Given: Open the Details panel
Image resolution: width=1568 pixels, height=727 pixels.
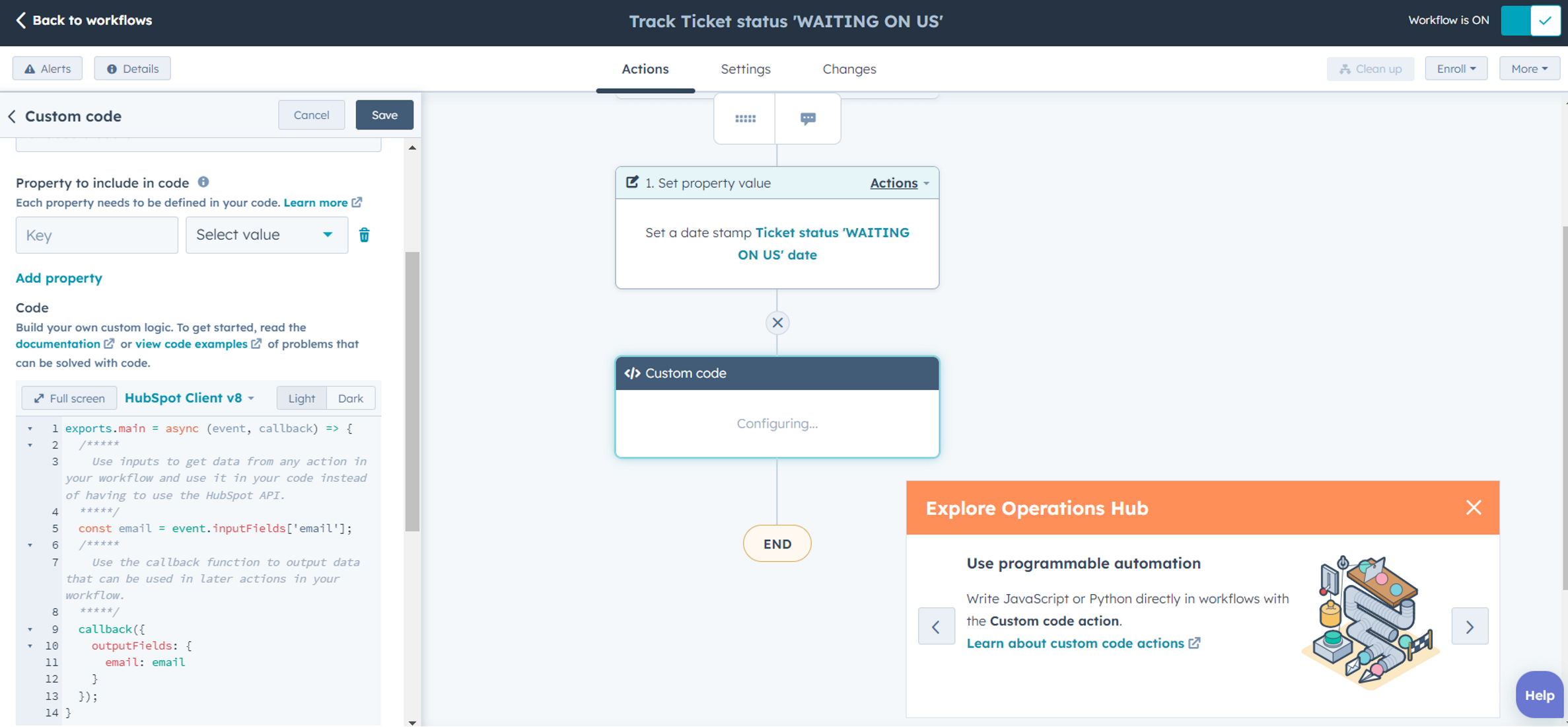Looking at the screenshot, I should pos(133,69).
